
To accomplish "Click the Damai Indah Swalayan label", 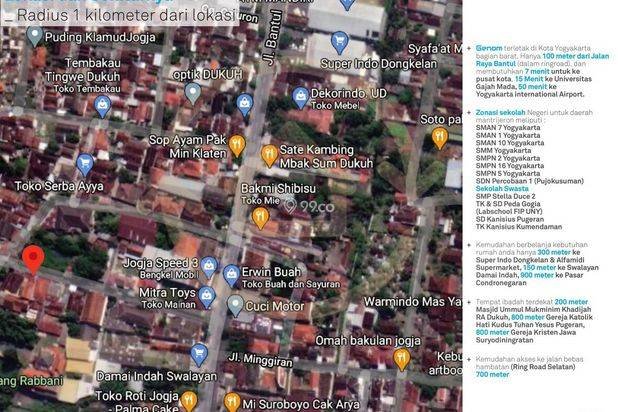I will coord(156,376).
